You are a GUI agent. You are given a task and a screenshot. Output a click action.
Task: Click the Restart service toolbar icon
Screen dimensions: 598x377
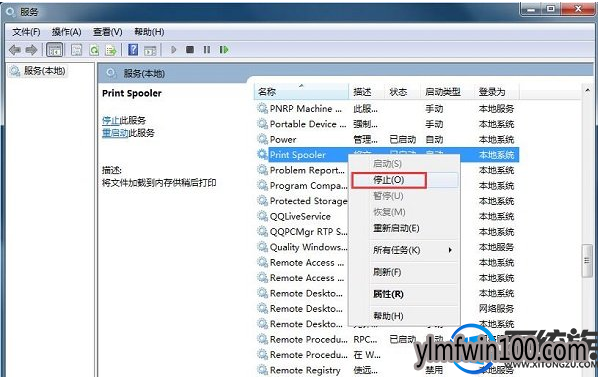[224, 50]
